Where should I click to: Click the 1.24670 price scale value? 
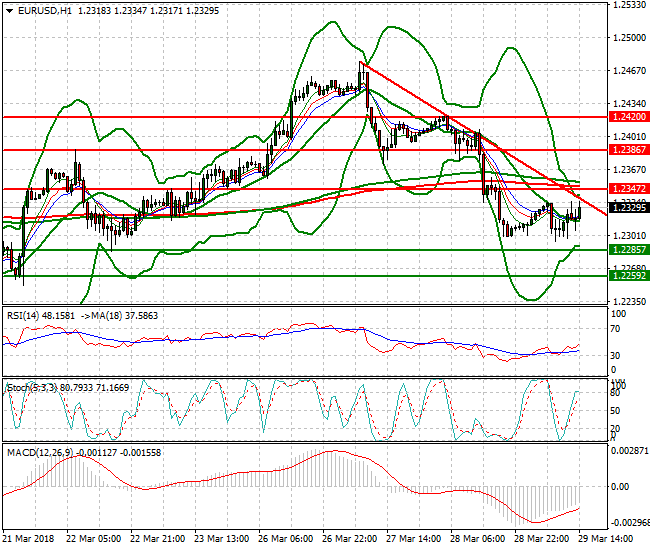(629, 71)
